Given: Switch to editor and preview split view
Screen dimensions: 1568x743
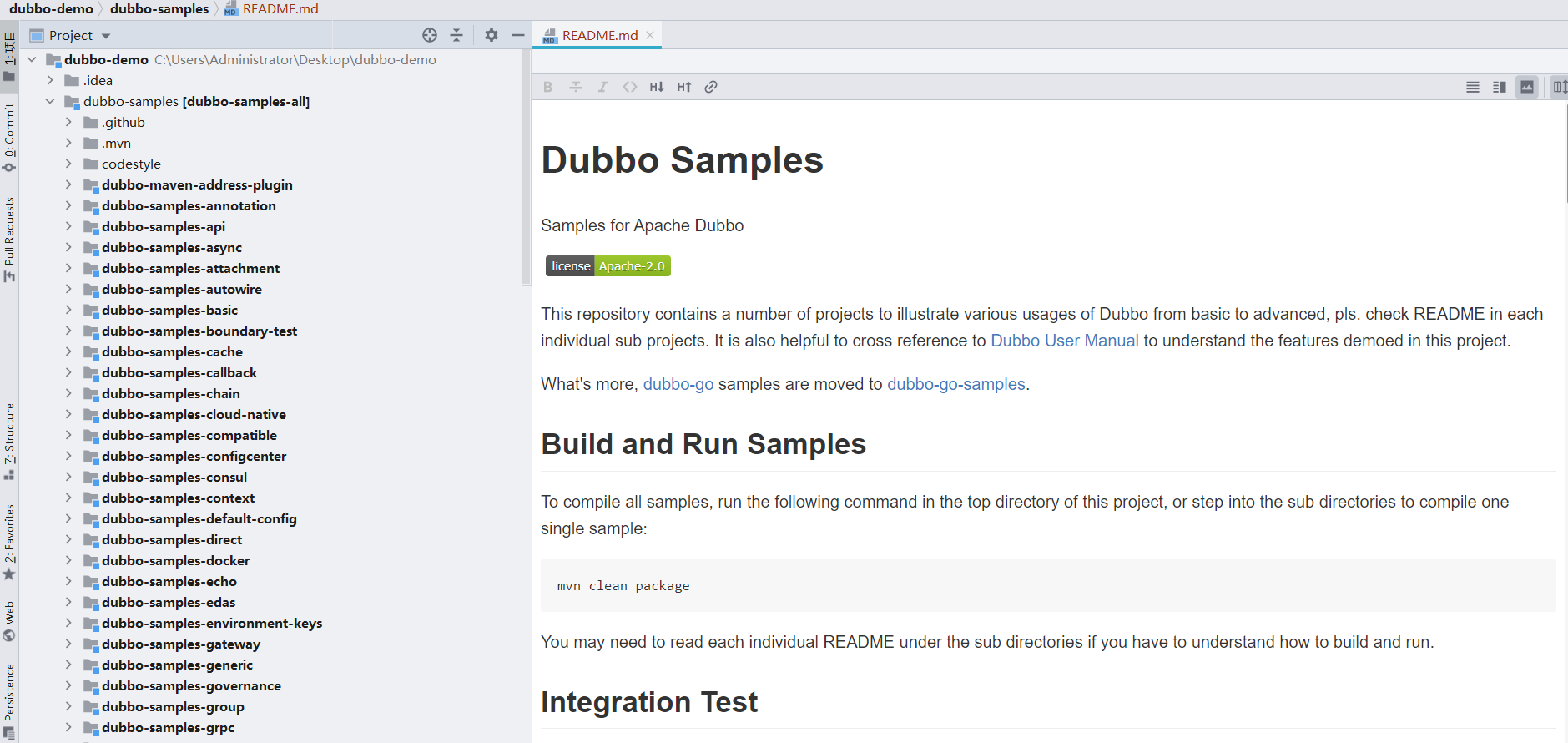Looking at the screenshot, I should 1500,87.
